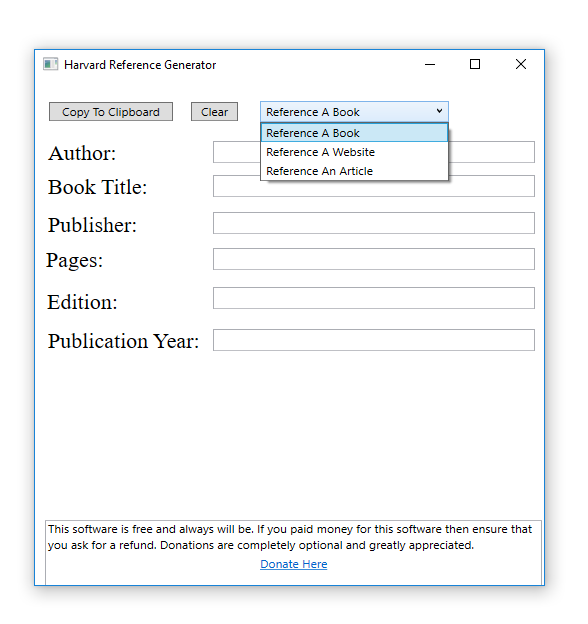Focus the Author text field
Image resolution: width=588 pixels, height=624 pixels.
tap(374, 152)
